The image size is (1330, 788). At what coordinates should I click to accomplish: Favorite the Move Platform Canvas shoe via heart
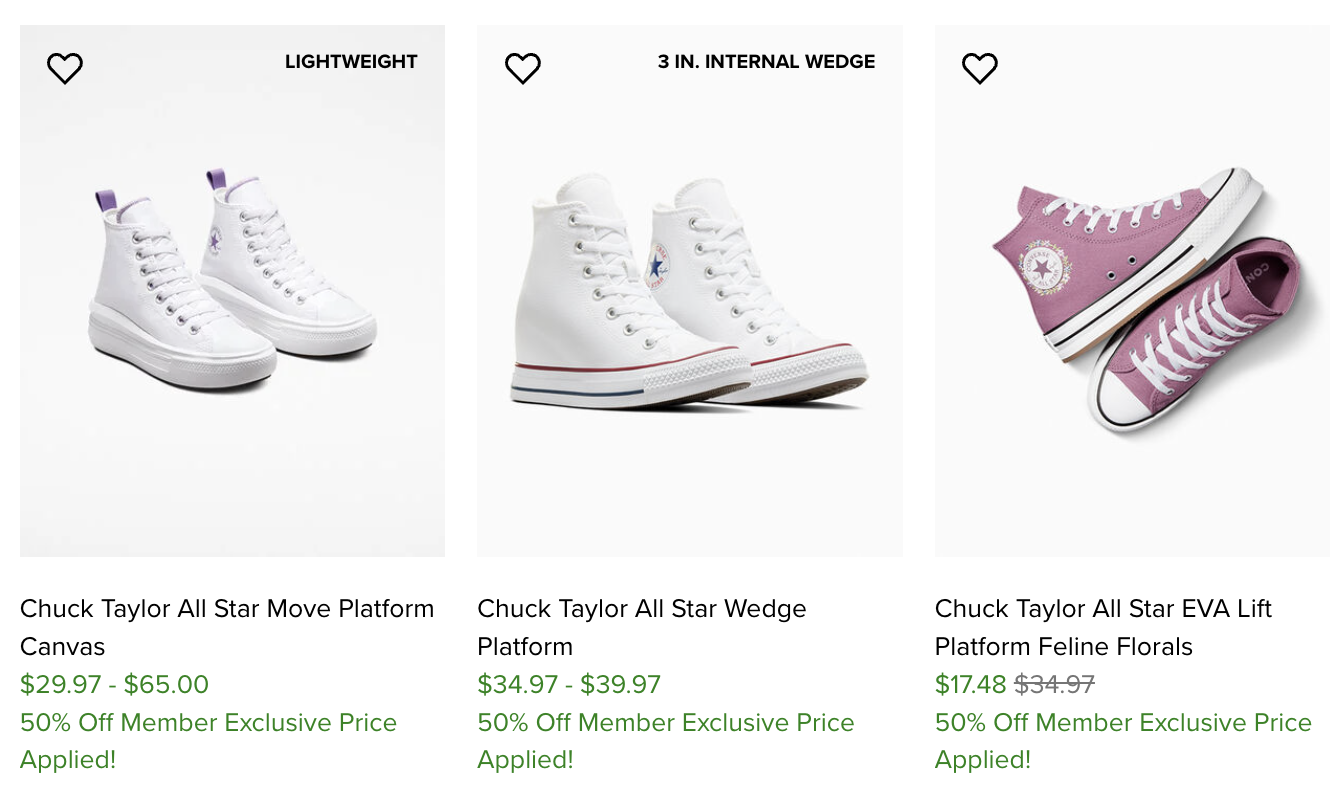(x=65, y=68)
